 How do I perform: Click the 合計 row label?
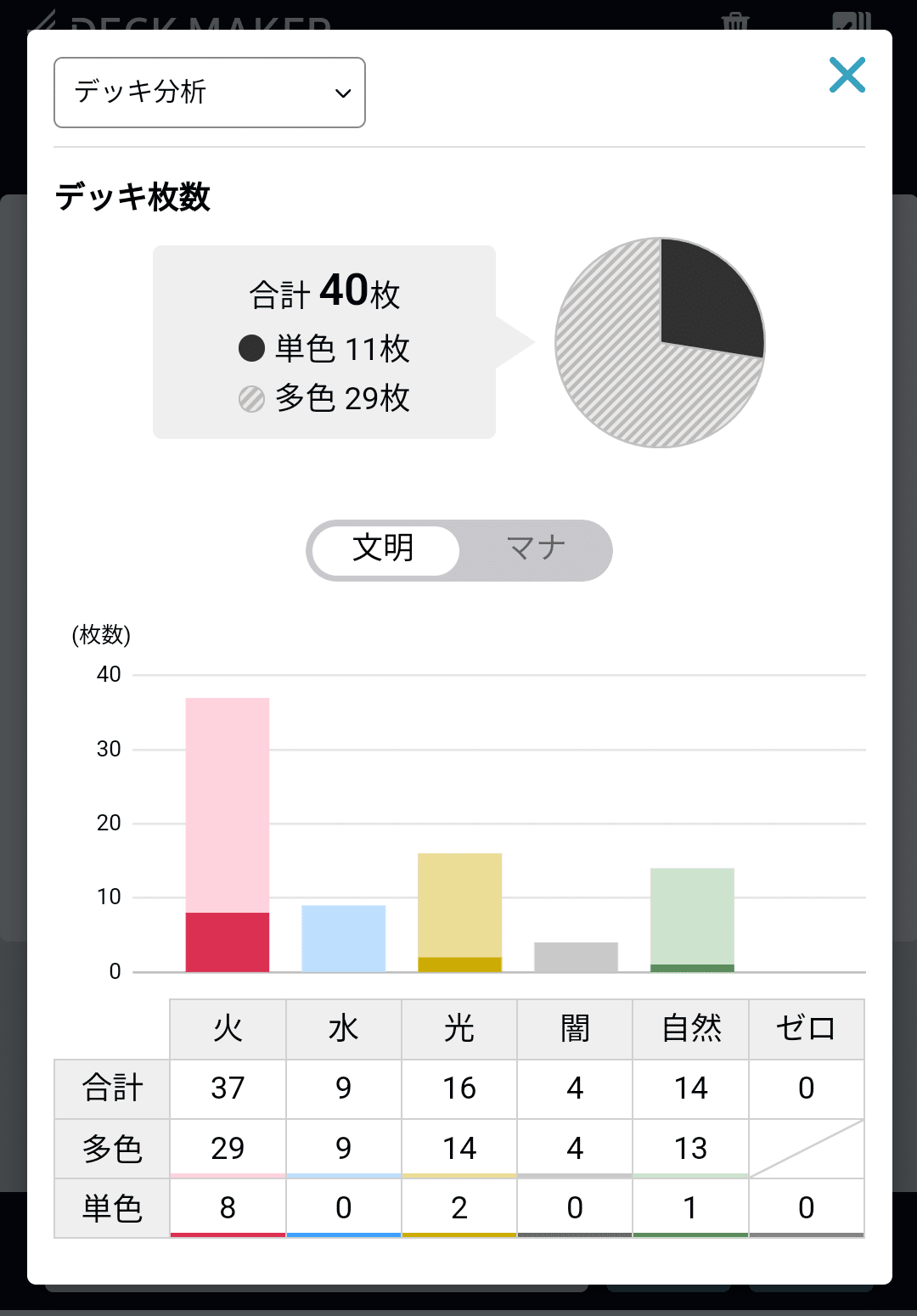point(112,1088)
